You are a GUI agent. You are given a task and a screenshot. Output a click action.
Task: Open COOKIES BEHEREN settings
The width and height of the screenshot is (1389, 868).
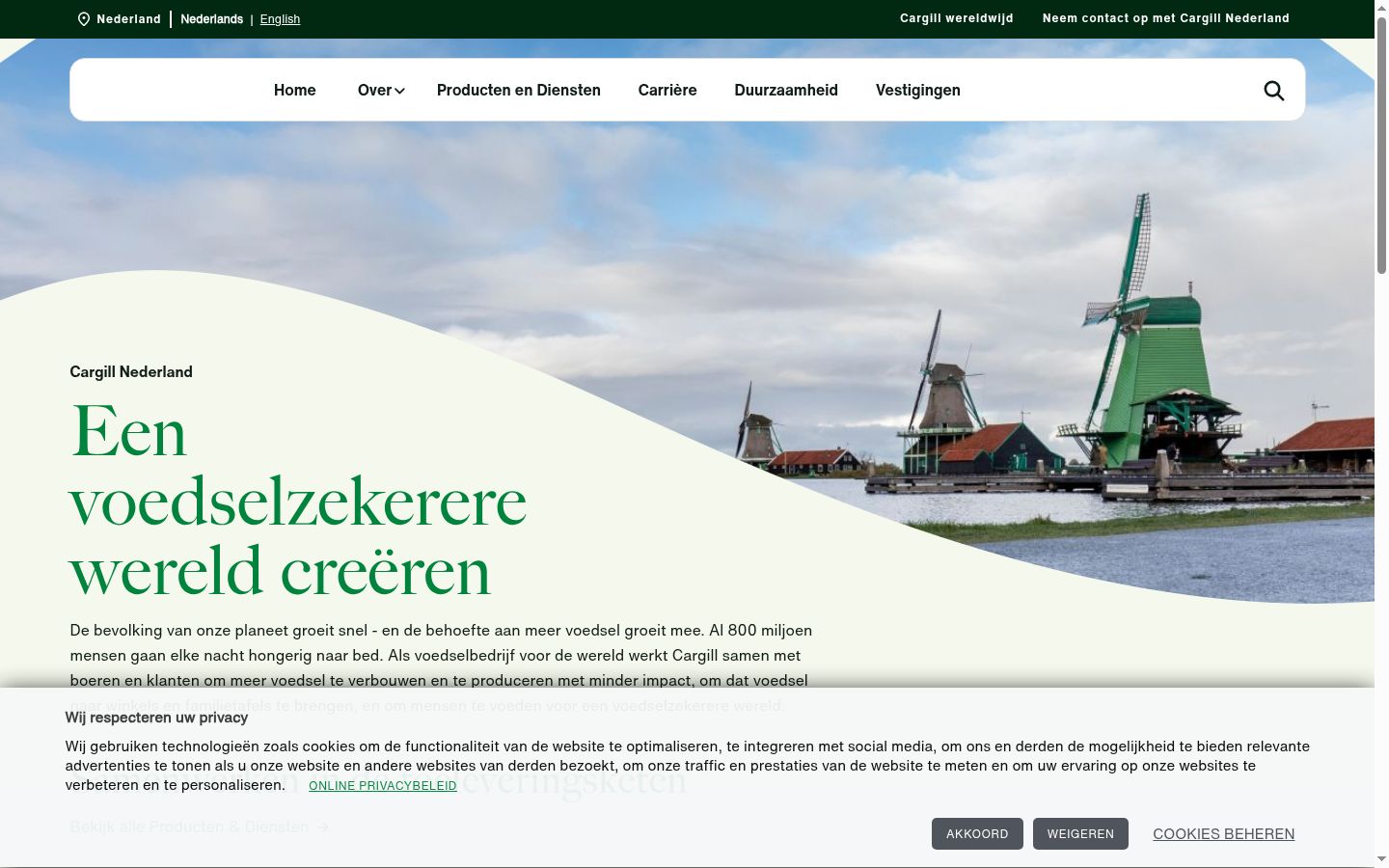click(1224, 834)
